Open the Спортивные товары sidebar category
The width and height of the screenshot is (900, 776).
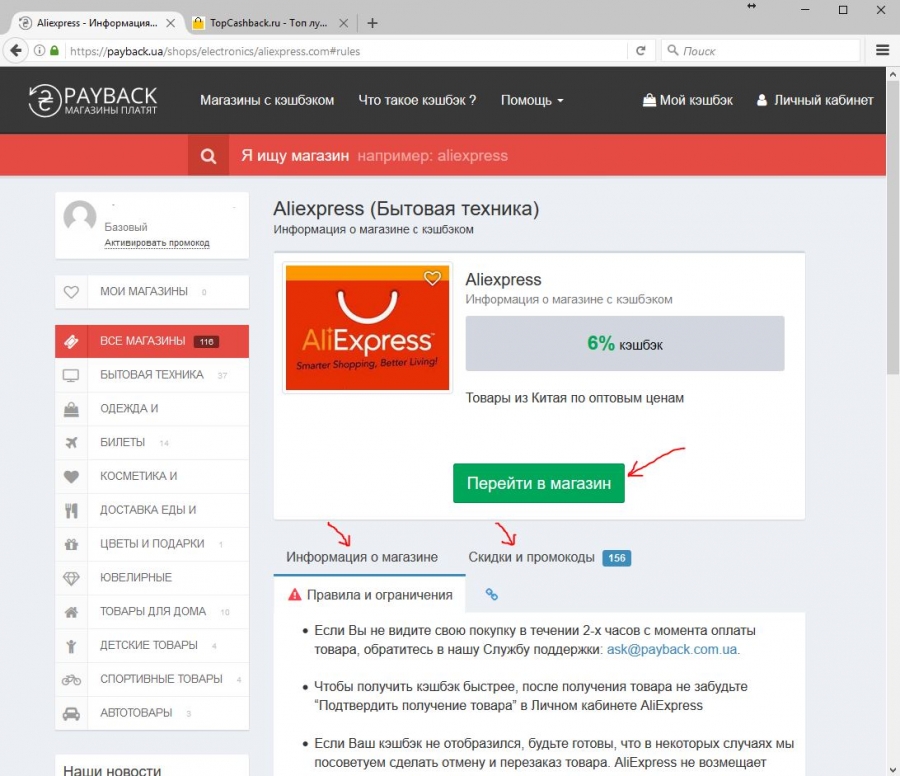152,679
